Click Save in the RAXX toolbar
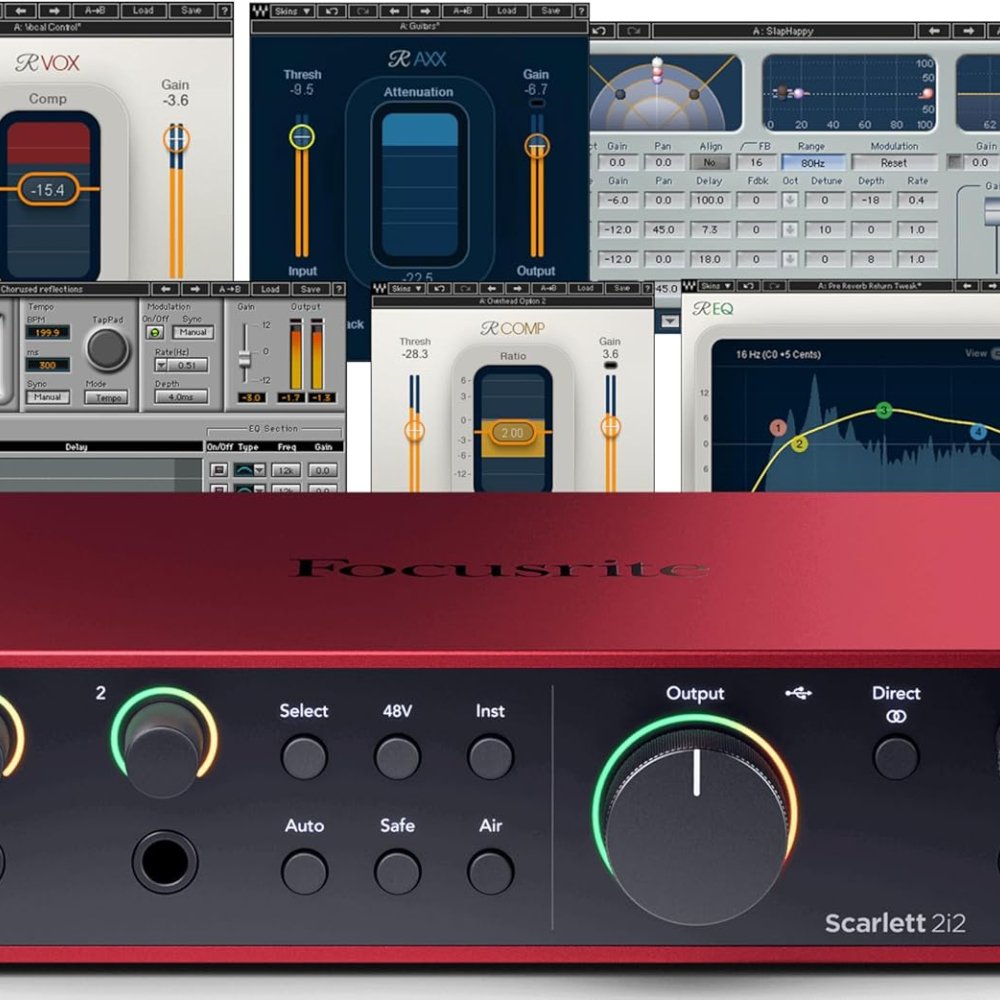The width and height of the screenshot is (1000, 1000). click(550, 11)
